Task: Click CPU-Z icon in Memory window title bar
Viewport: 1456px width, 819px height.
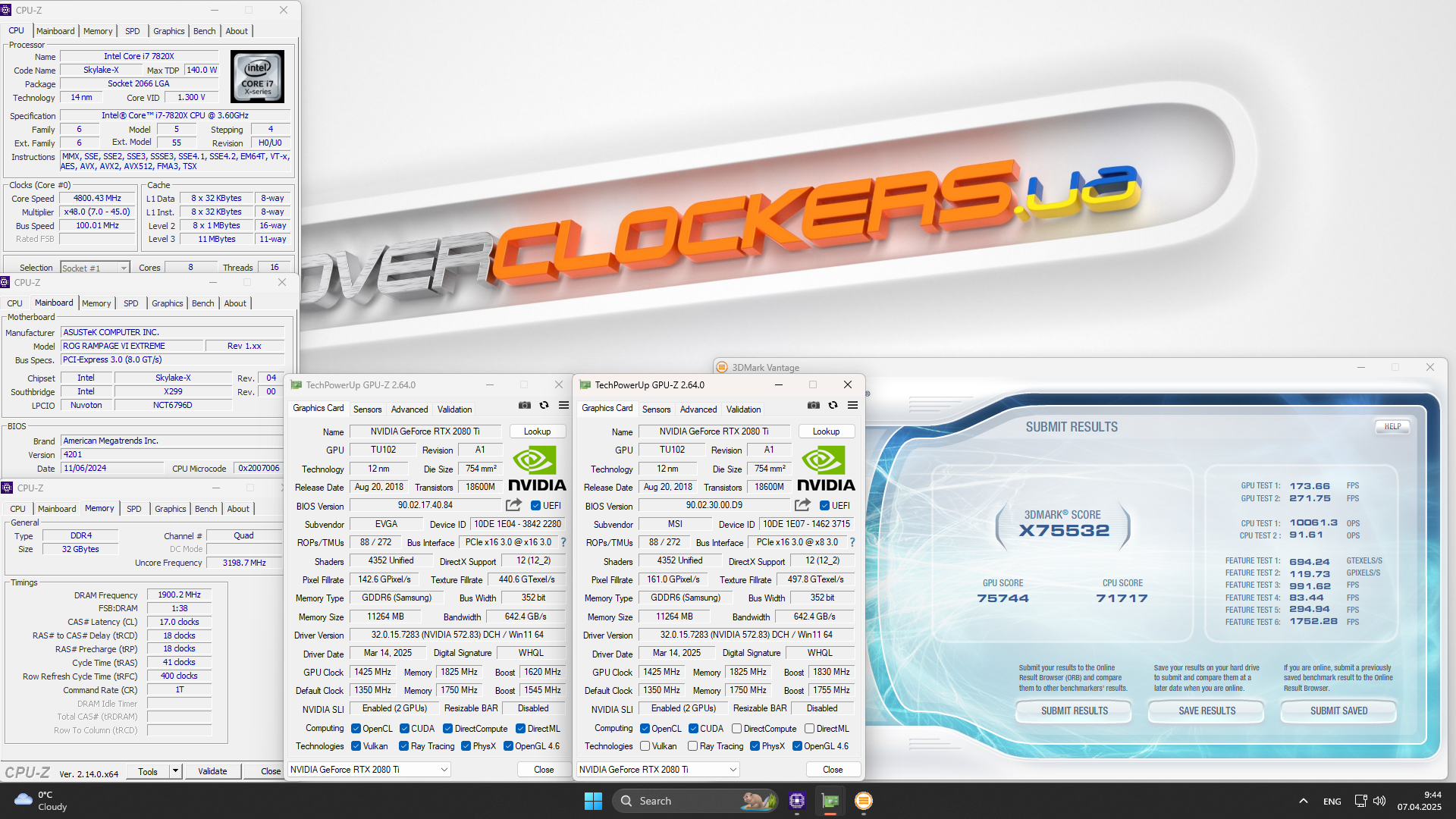Action: tap(7, 488)
